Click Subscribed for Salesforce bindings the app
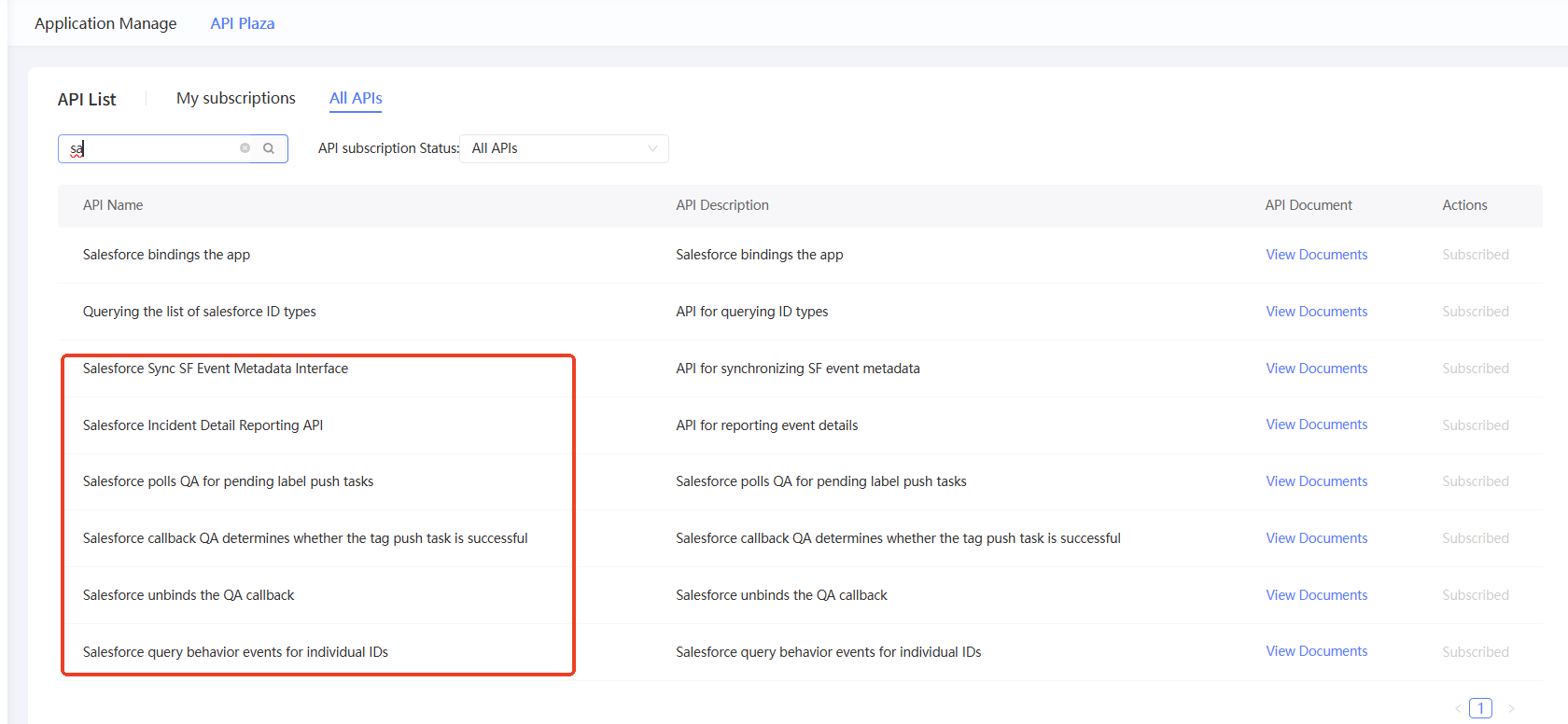 (1475, 255)
